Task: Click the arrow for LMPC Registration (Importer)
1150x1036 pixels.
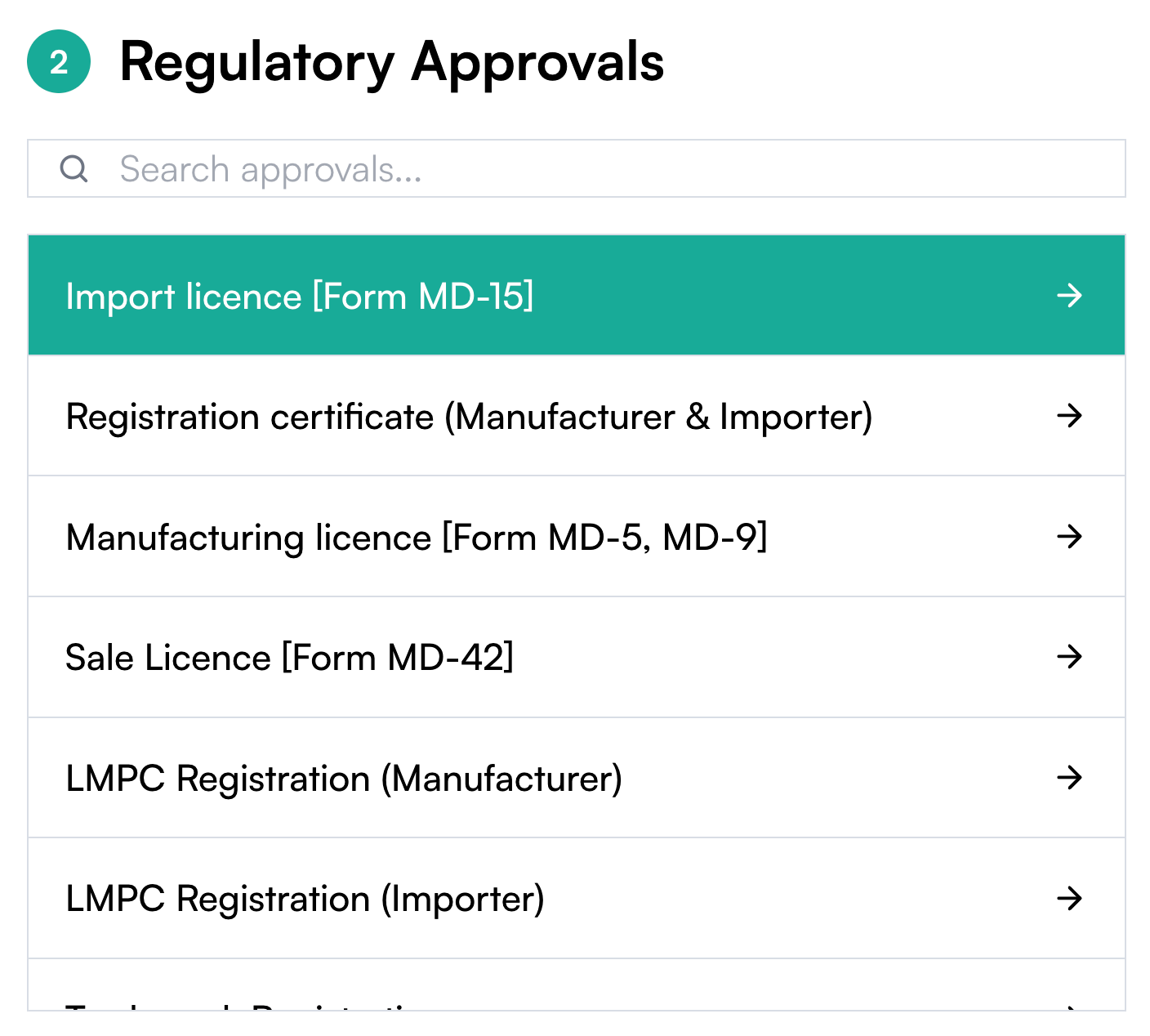Action: click(1069, 899)
